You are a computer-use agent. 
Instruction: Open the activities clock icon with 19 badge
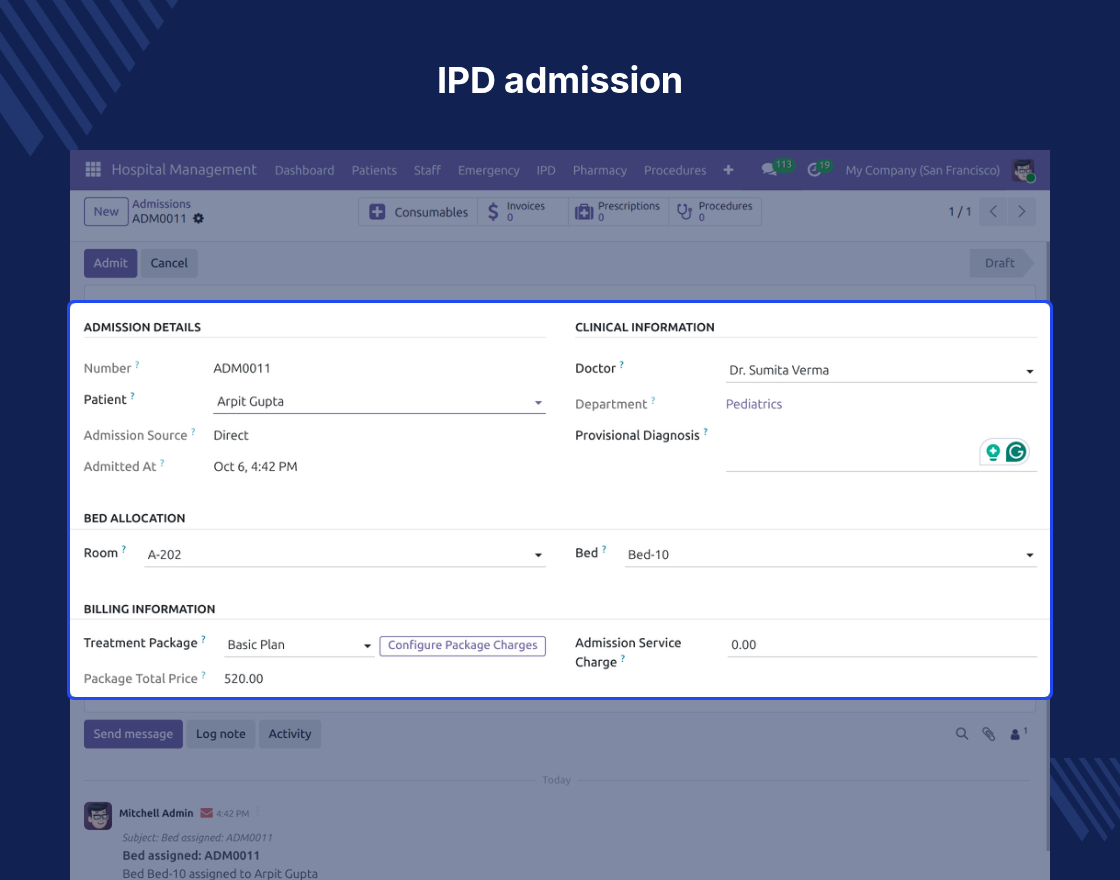(814, 170)
